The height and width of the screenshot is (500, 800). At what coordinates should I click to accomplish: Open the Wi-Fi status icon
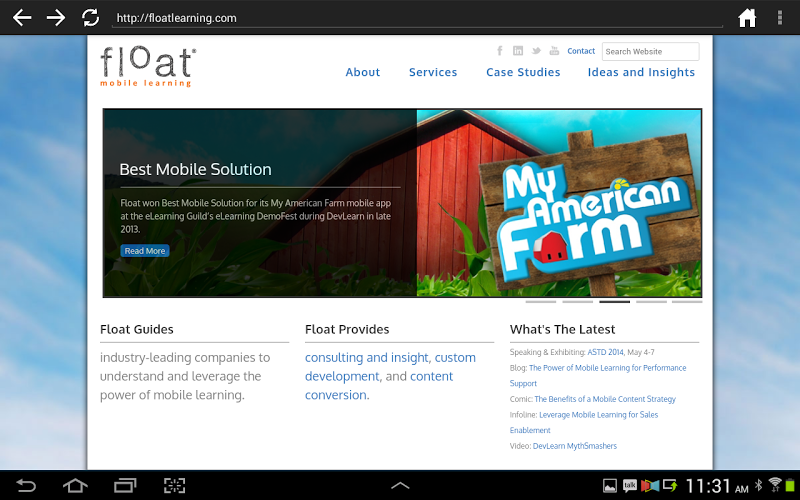(x=775, y=485)
